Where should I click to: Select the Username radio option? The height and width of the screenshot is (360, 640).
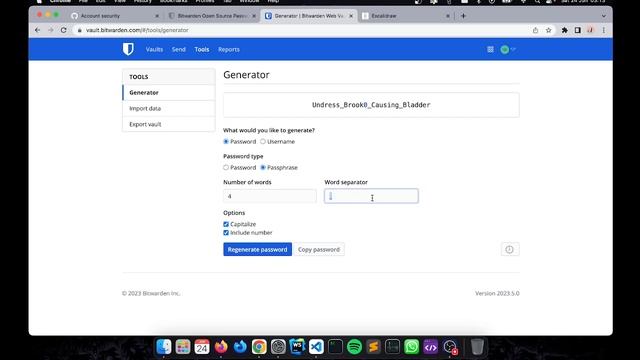click(263, 142)
